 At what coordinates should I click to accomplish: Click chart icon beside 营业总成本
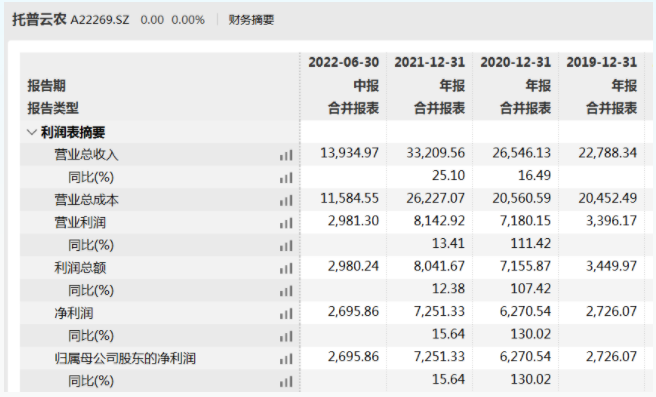tap(286, 200)
